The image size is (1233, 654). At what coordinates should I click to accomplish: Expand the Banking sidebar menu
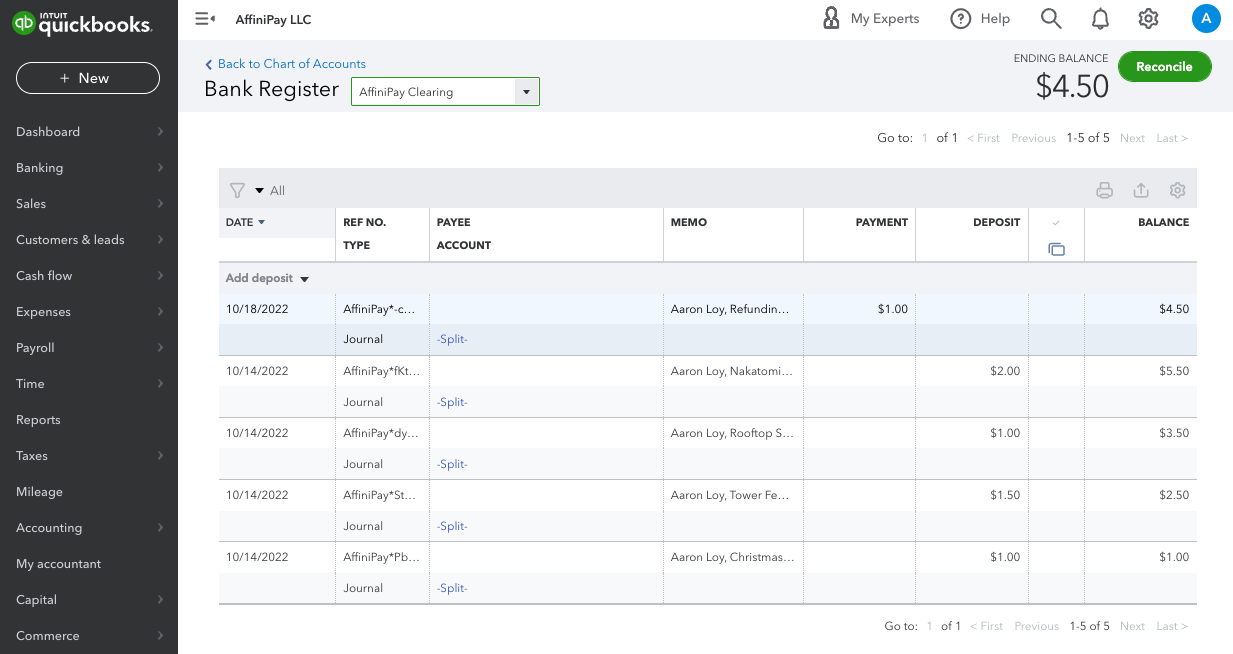89,168
